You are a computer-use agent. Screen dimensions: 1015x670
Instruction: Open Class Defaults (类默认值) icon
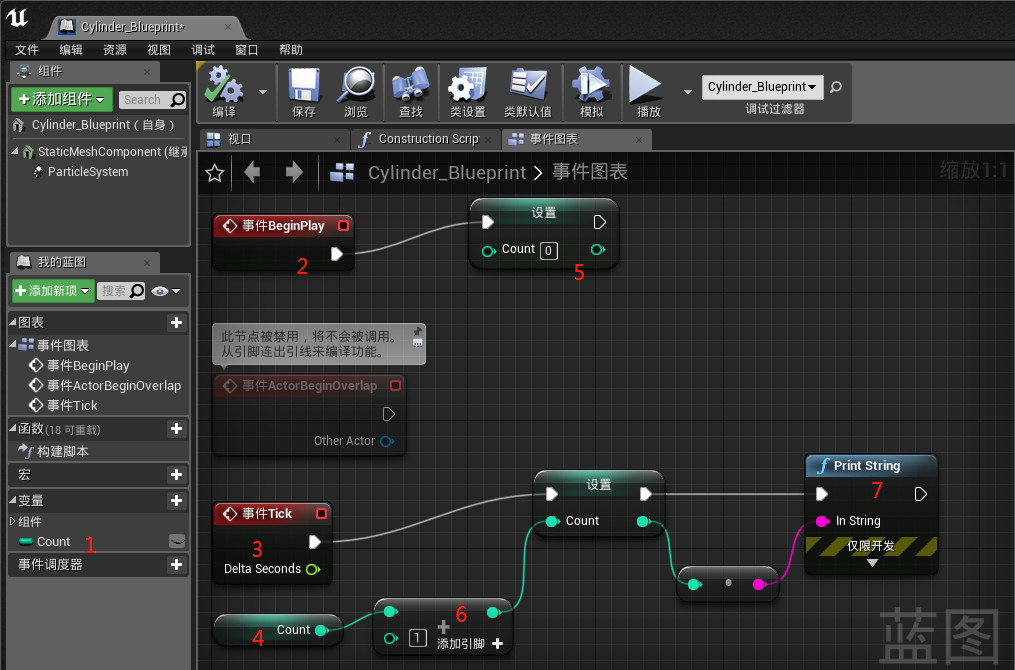point(528,85)
